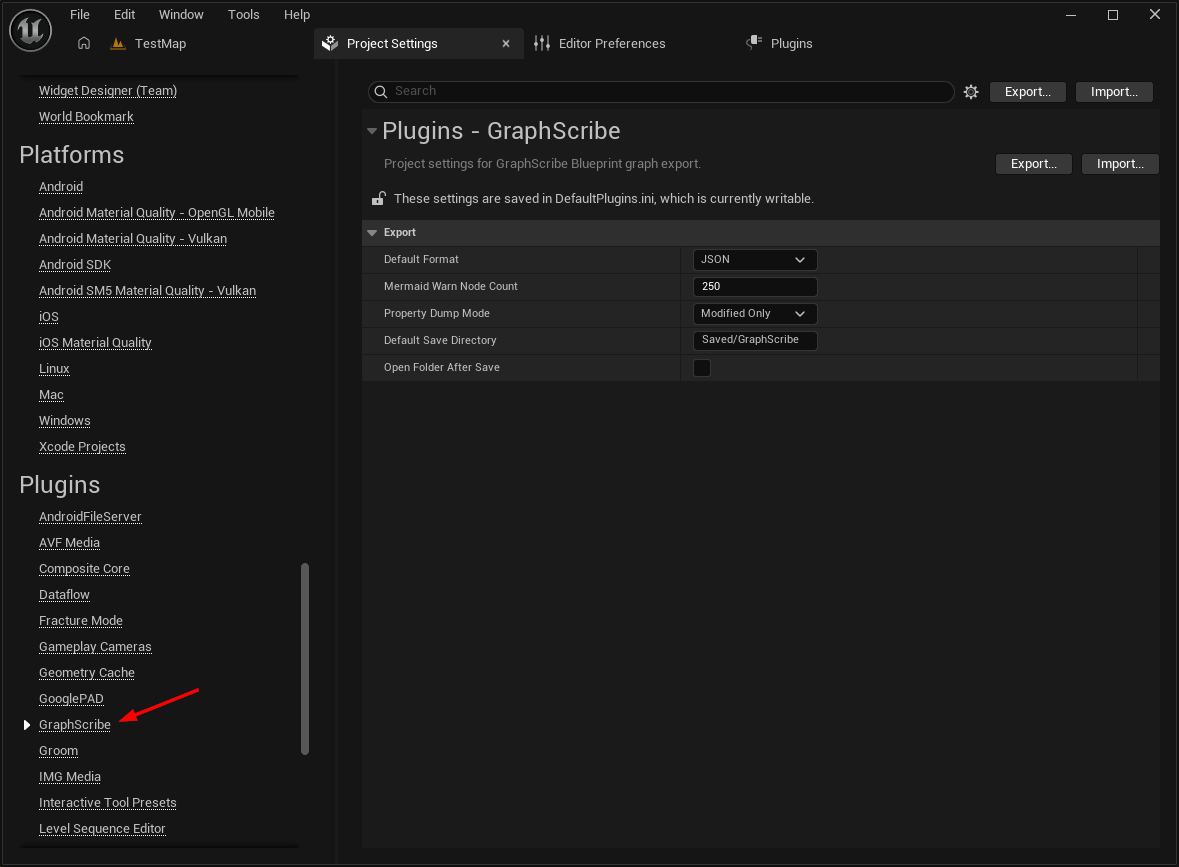Click the Mermaid Warn Node Count field
This screenshot has height=867, width=1179.
[754, 286]
